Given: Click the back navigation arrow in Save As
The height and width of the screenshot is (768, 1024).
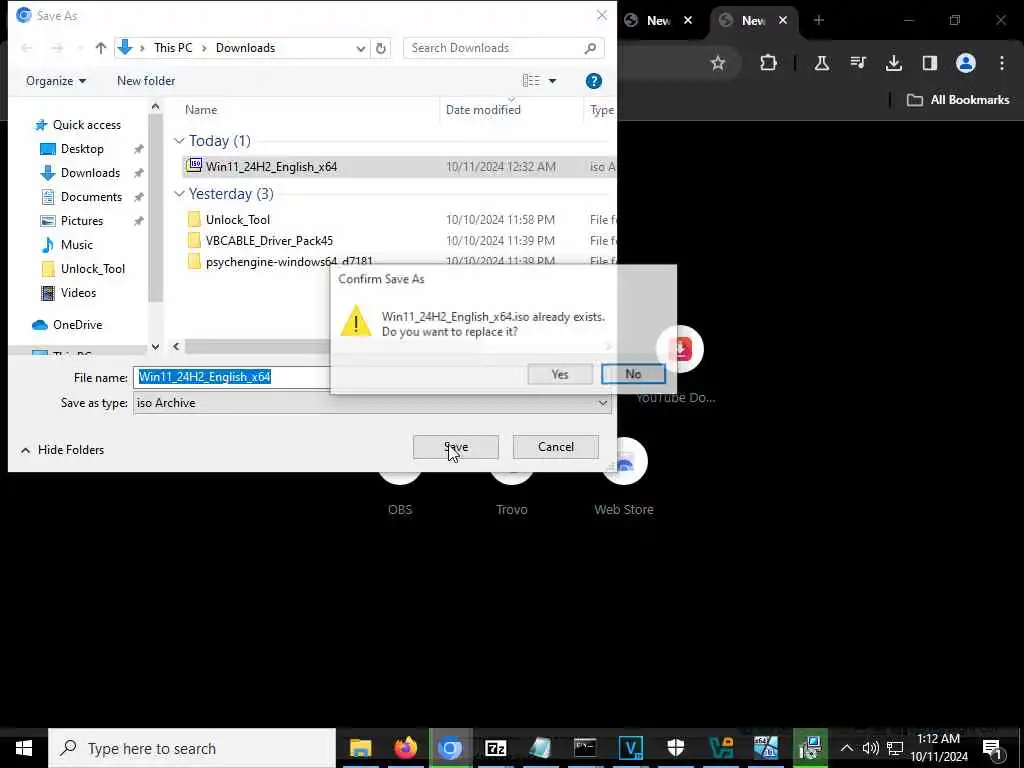Looking at the screenshot, I should point(27,48).
